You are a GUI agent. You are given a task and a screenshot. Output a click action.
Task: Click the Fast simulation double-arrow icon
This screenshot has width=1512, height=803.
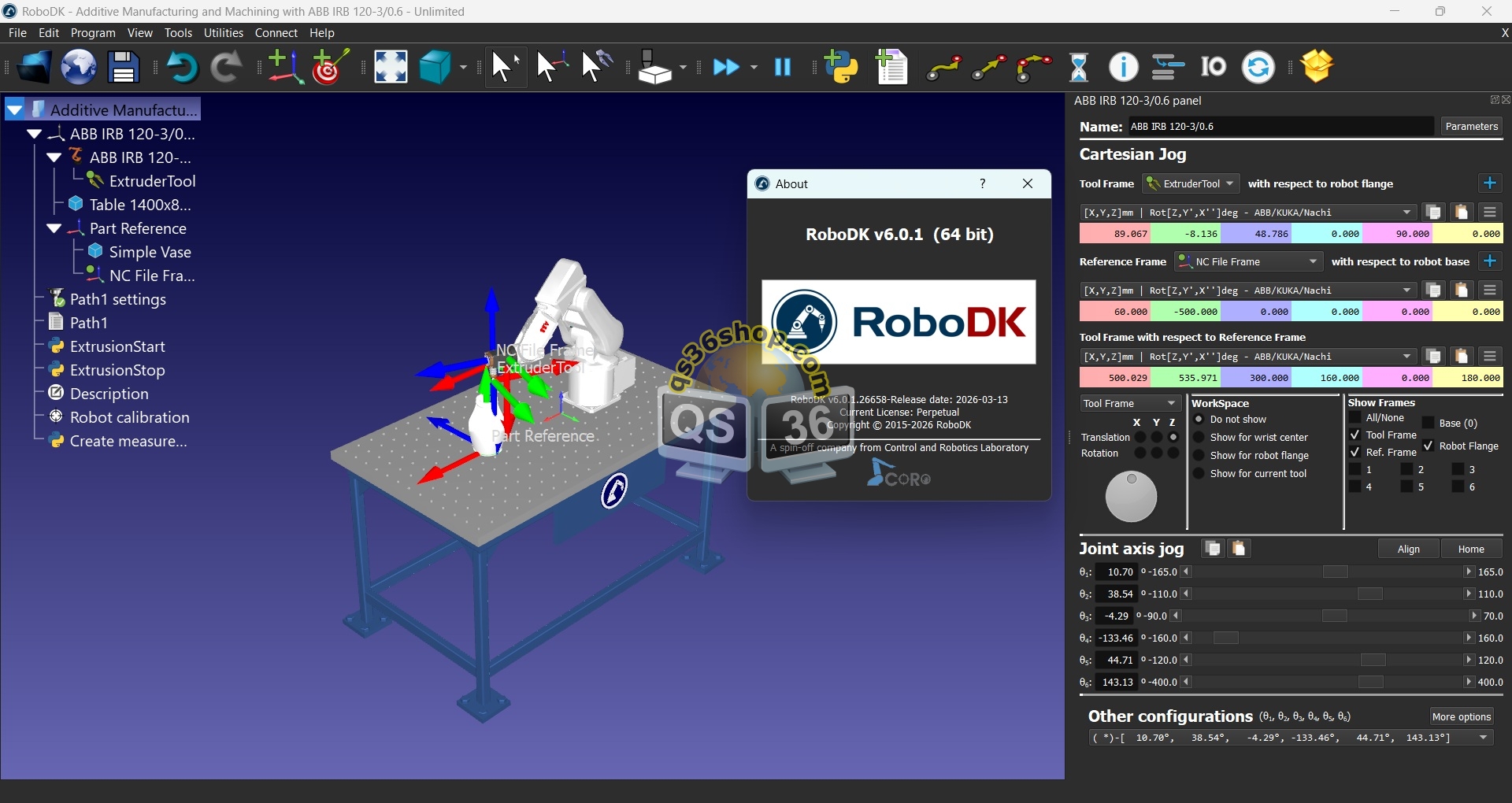point(726,67)
